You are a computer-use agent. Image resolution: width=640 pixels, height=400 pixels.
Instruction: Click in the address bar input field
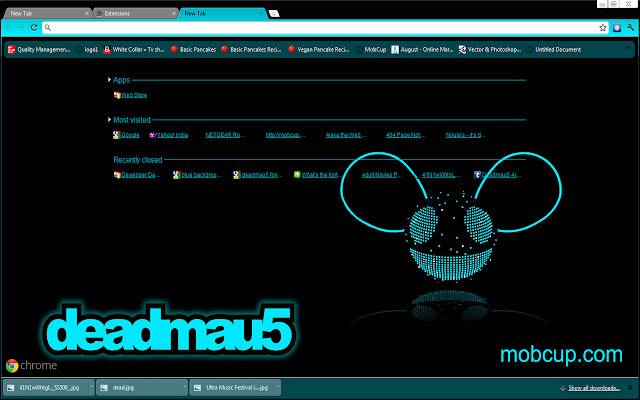[x=324, y=28]
